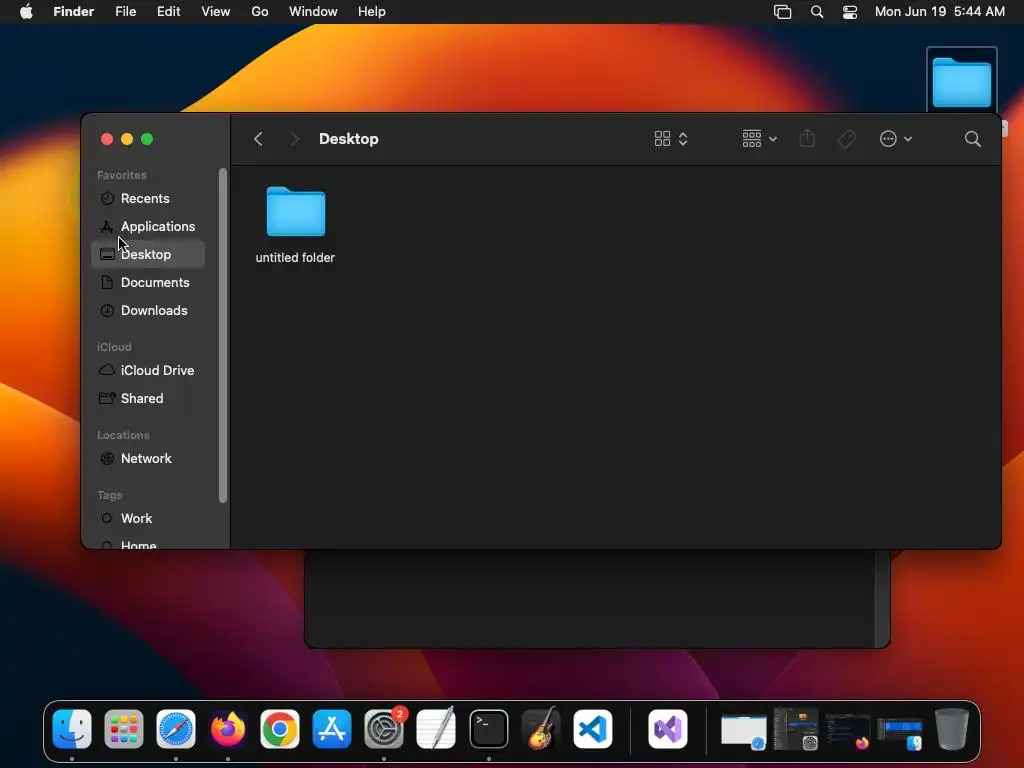Click the date and time in menu bar
Viewport: 1024px width, 768px height.
[940, 12]
